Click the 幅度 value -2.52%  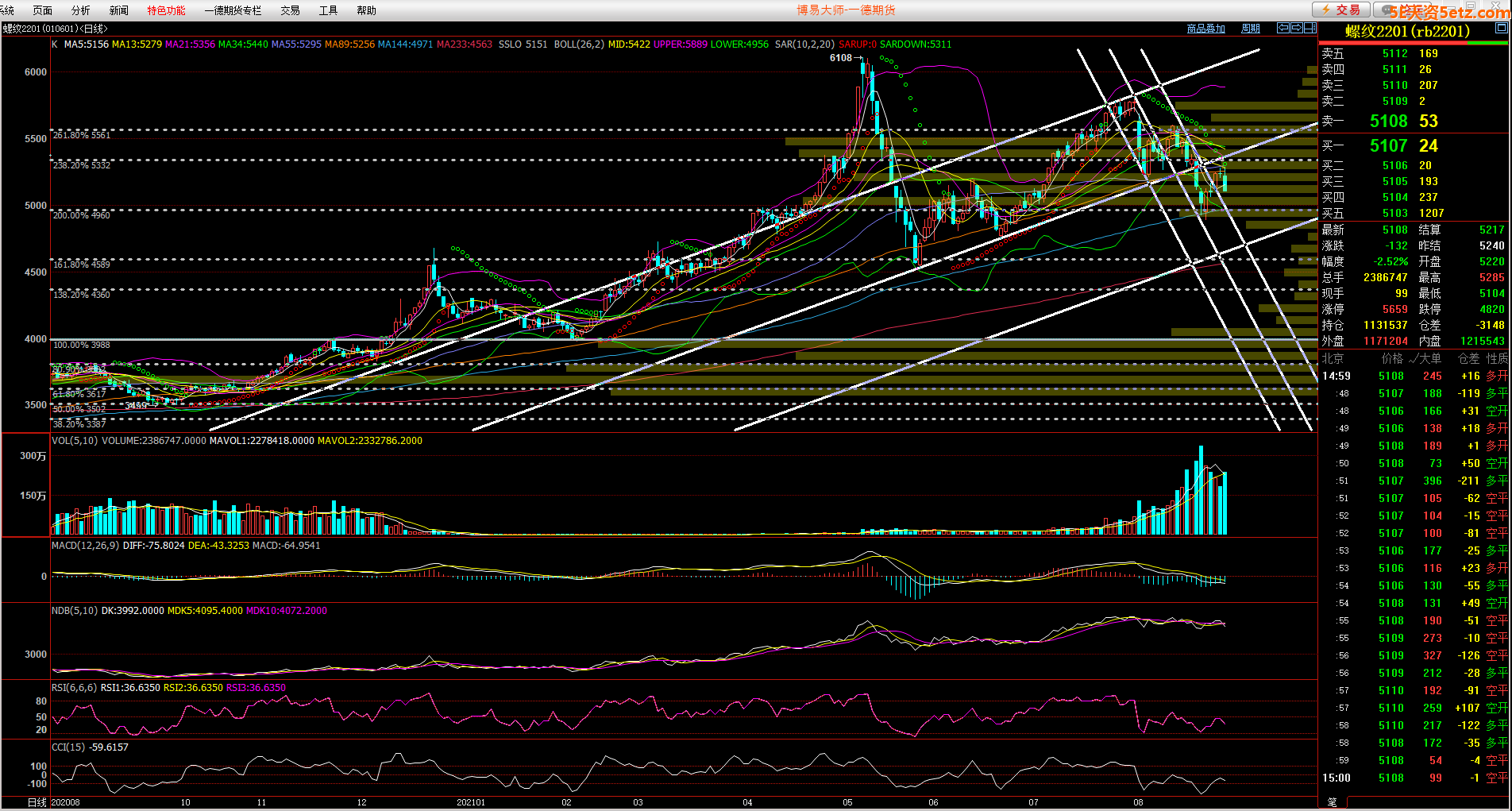coord(1390,261)
